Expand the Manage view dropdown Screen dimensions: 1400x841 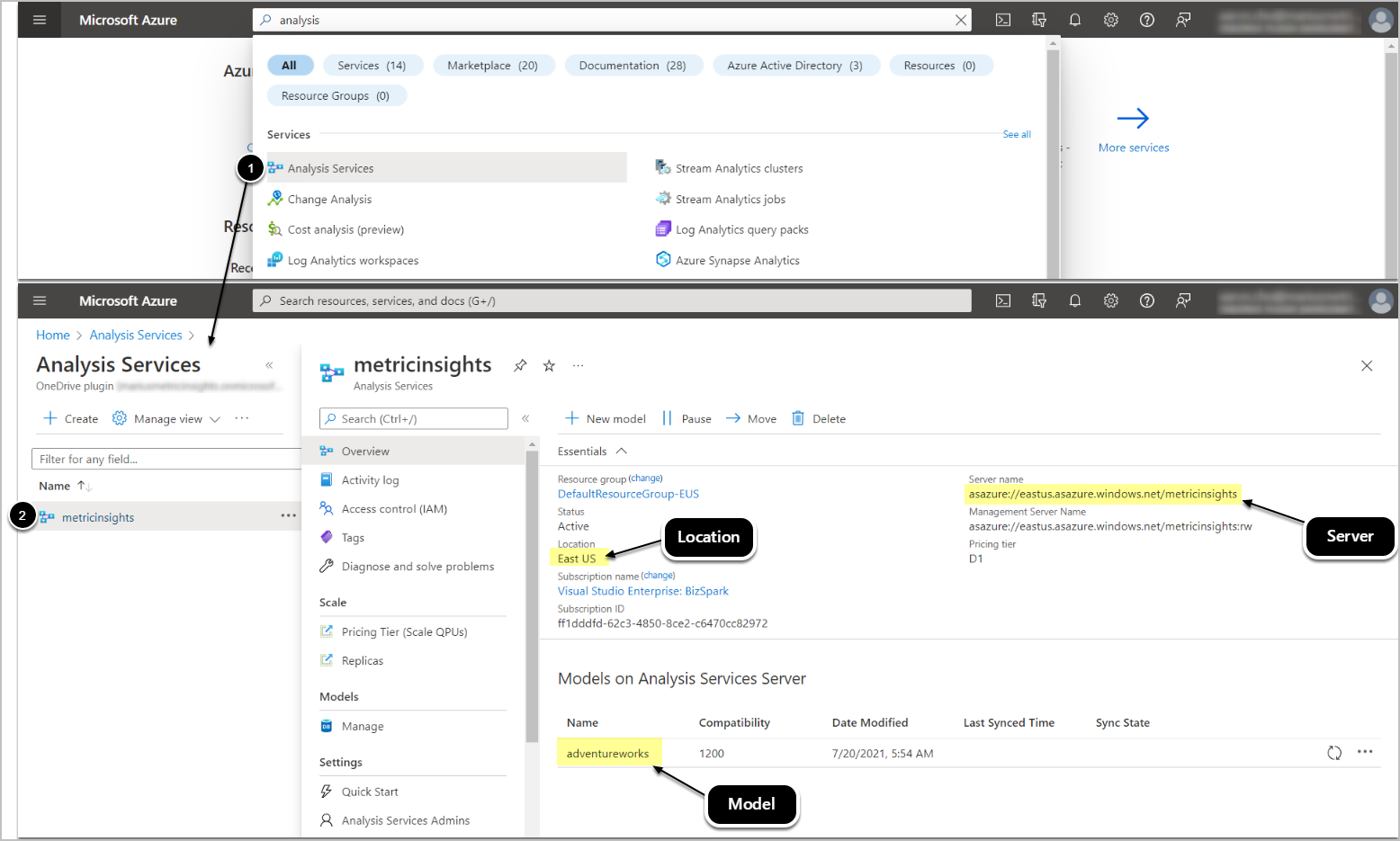[167, 418]
